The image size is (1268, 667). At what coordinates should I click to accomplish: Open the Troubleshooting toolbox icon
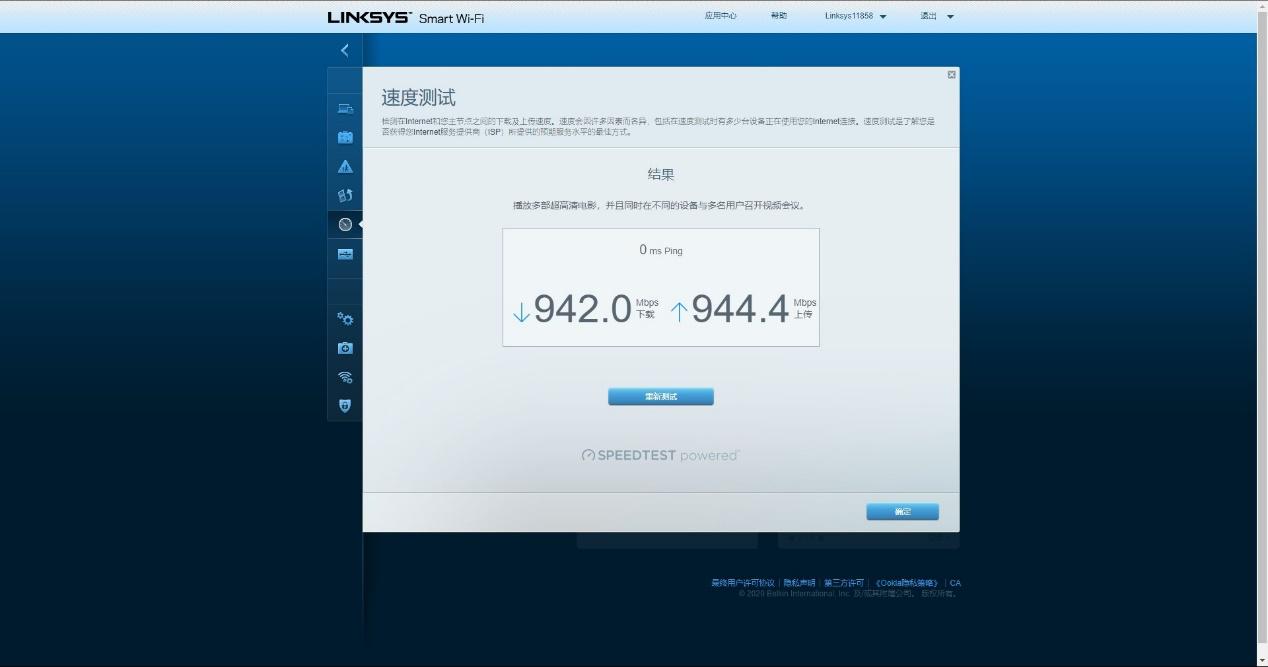coord(345,347)
